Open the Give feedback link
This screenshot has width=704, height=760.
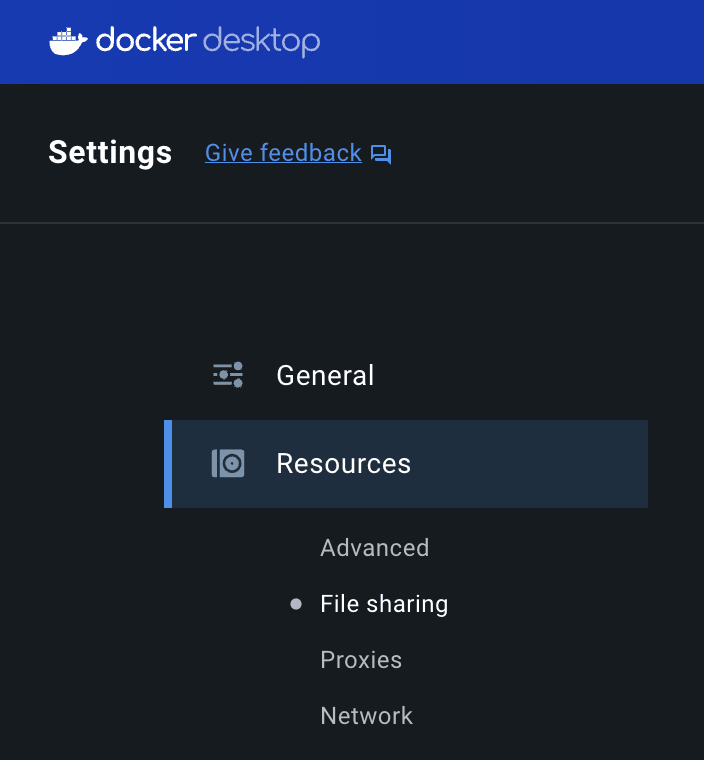coord(283,153)
